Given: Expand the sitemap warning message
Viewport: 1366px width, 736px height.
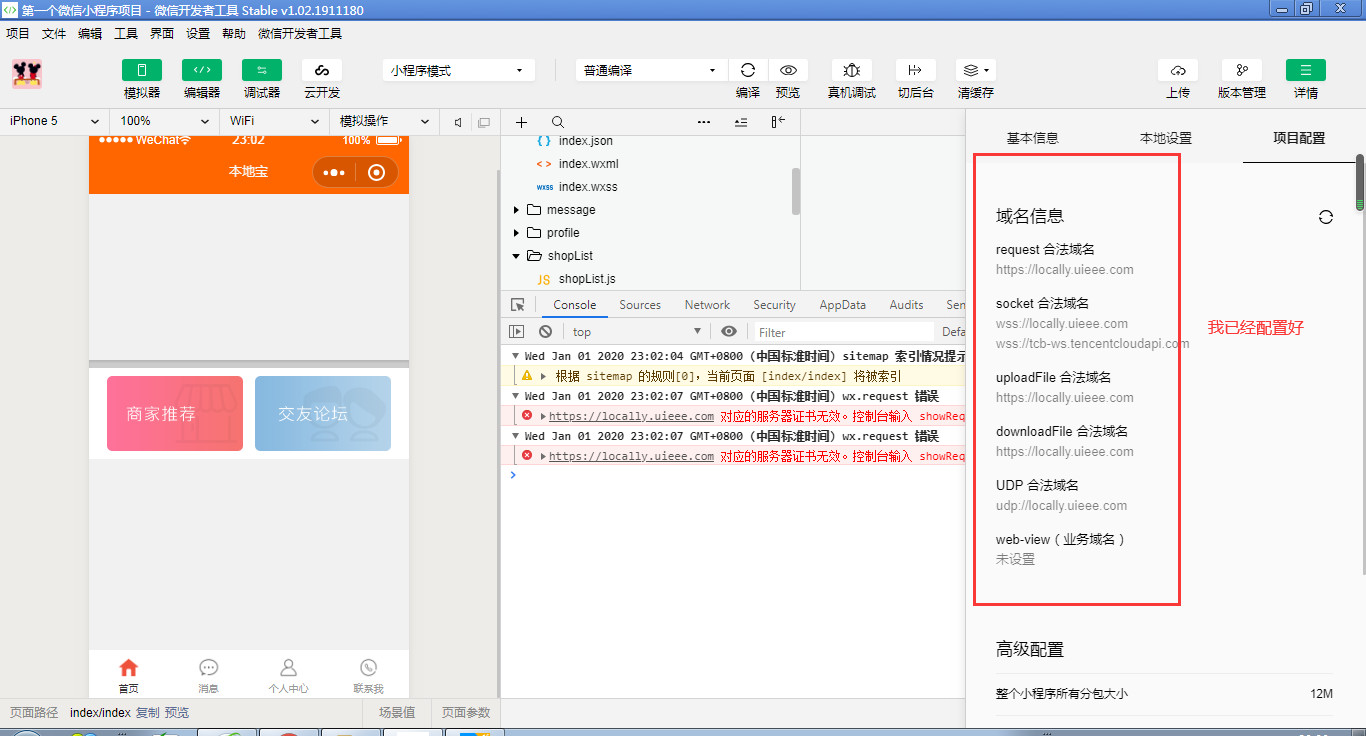Looking at the screenshot, I should (x=544, y=376).
